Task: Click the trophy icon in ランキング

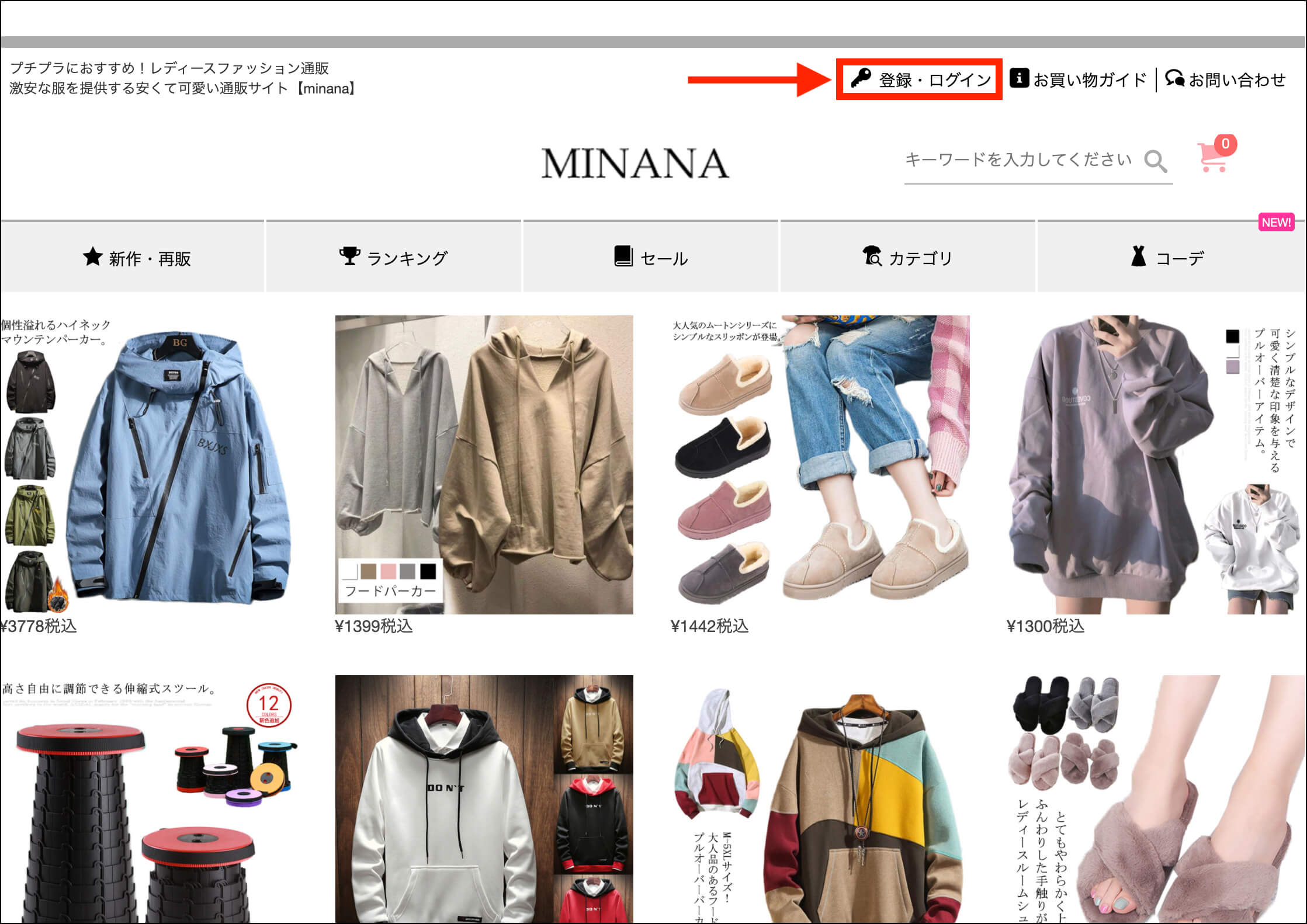Action: (x=350, y=256)
